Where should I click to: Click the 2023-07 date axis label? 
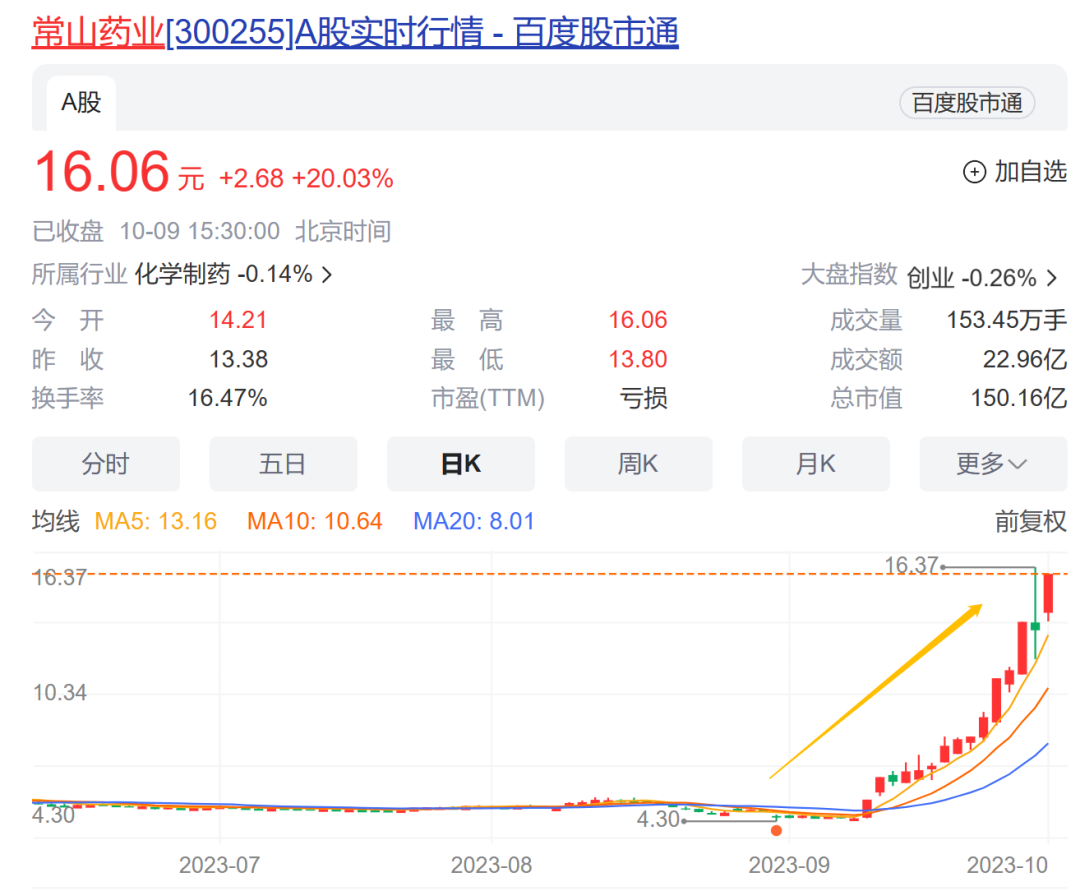coord(220,865)
